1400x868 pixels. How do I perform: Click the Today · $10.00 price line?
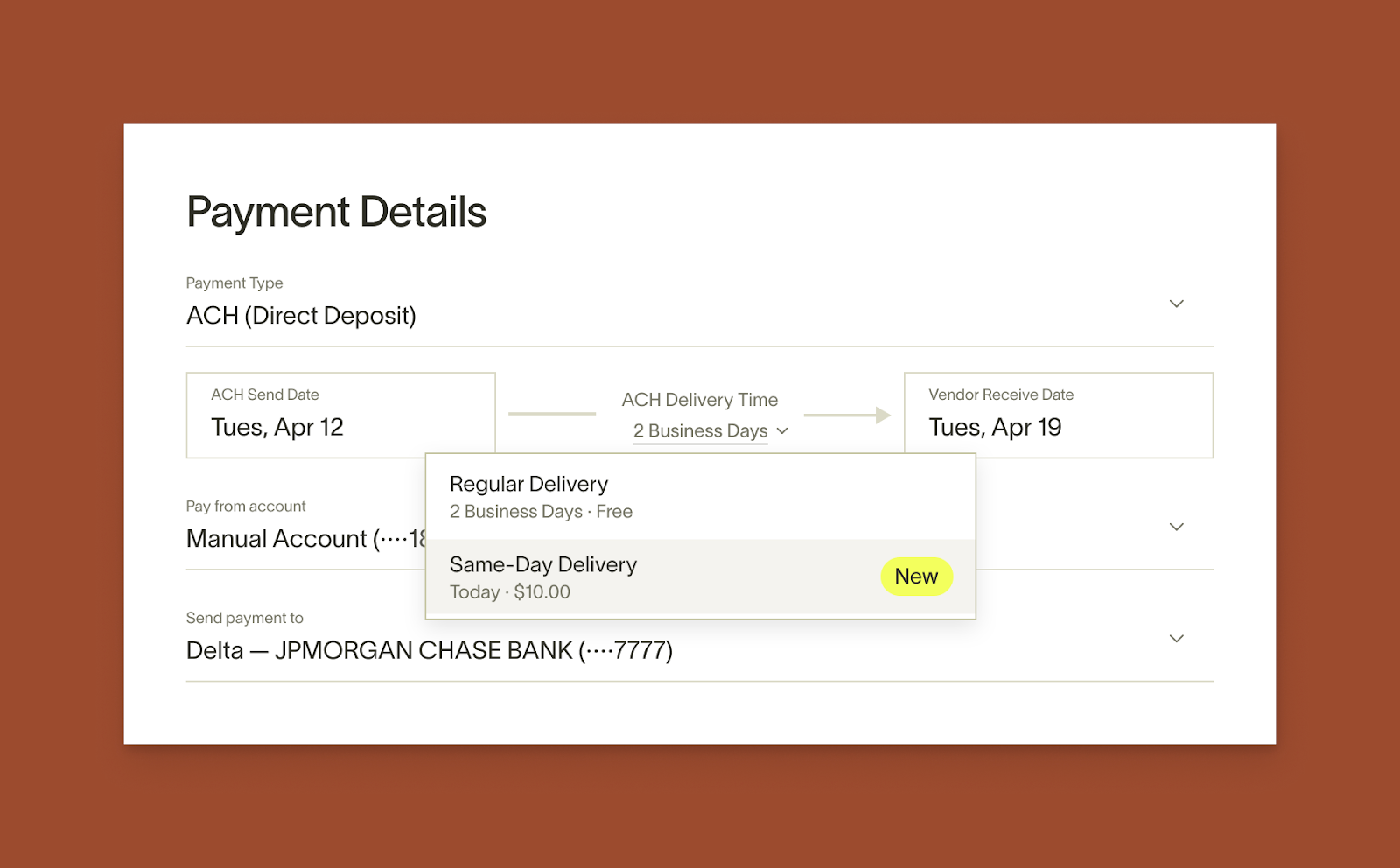tap(509, 592)
